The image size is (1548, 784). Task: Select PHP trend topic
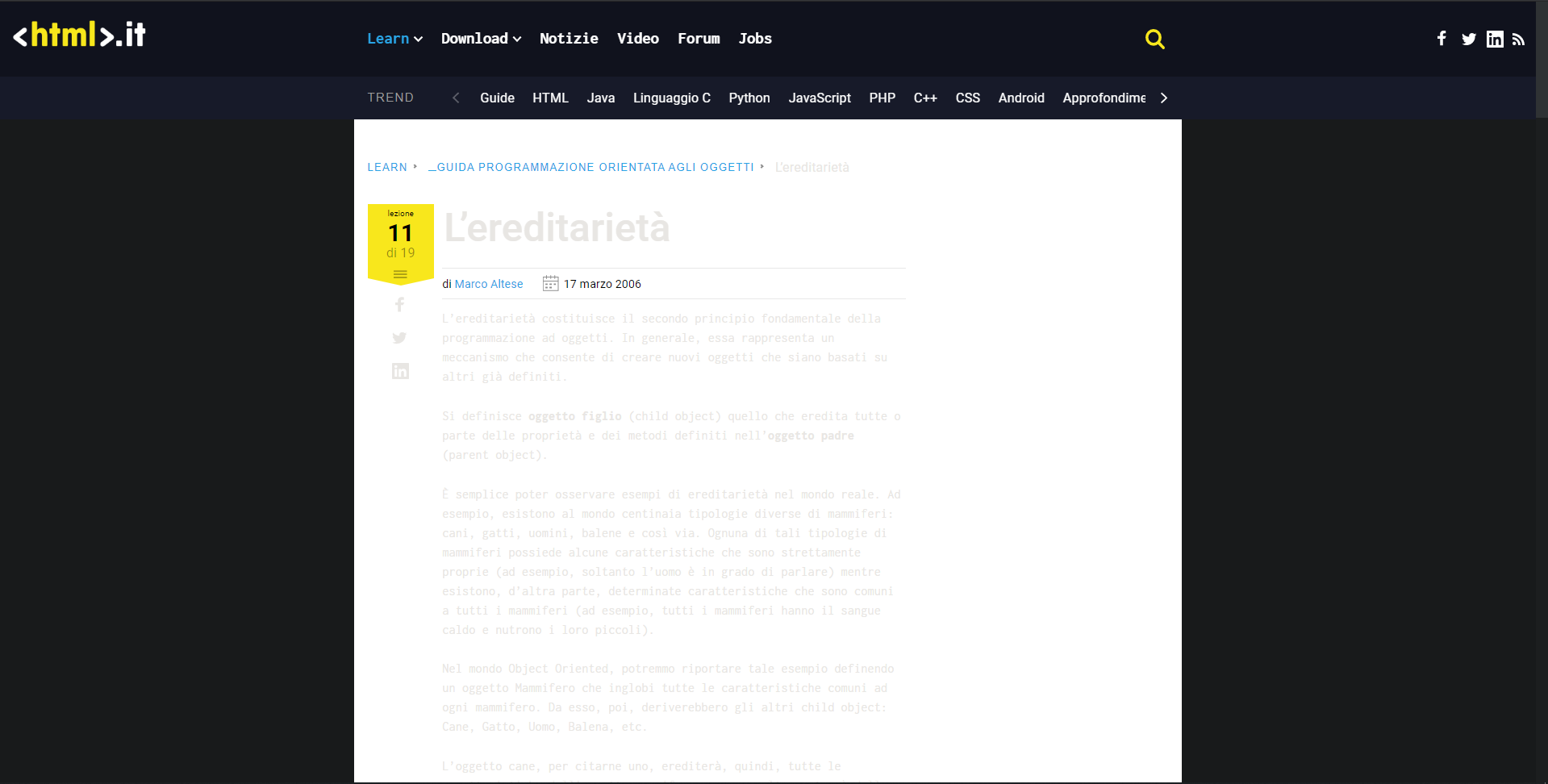882,98
